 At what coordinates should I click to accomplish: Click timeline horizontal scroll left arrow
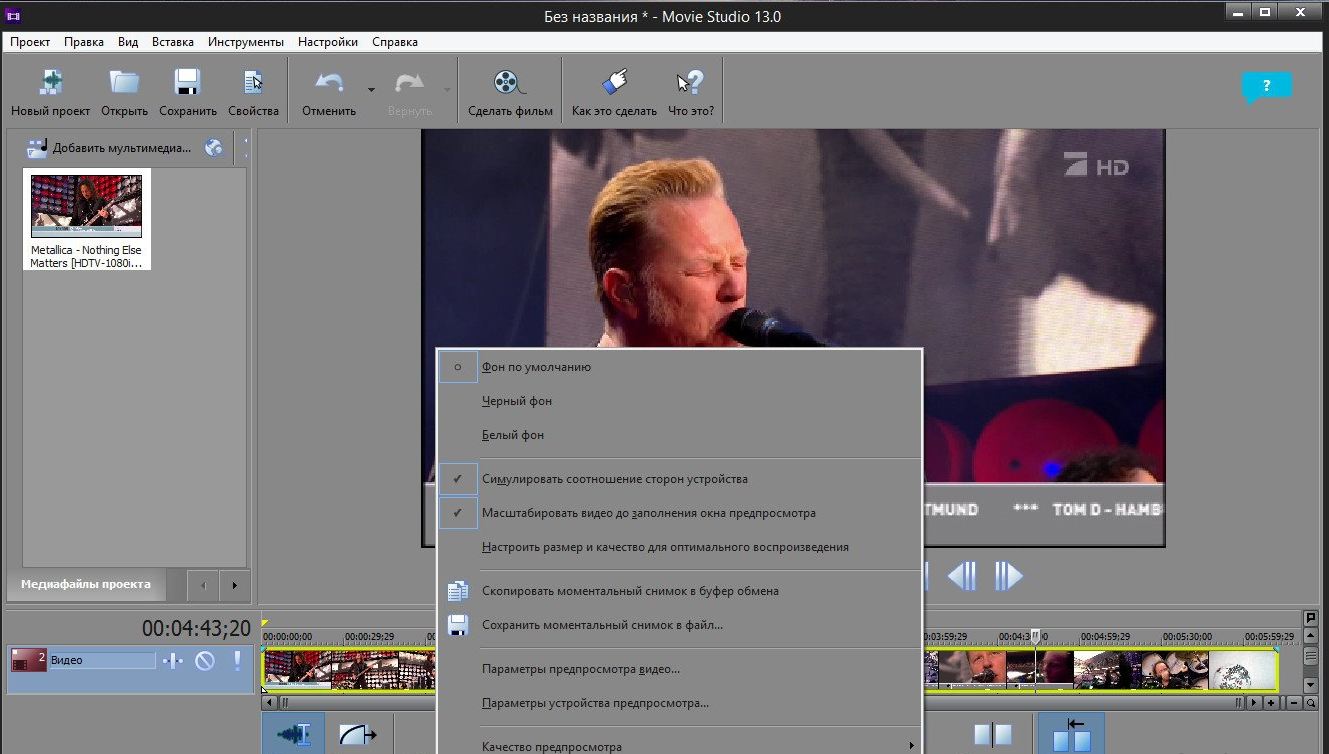pos(270,703)
